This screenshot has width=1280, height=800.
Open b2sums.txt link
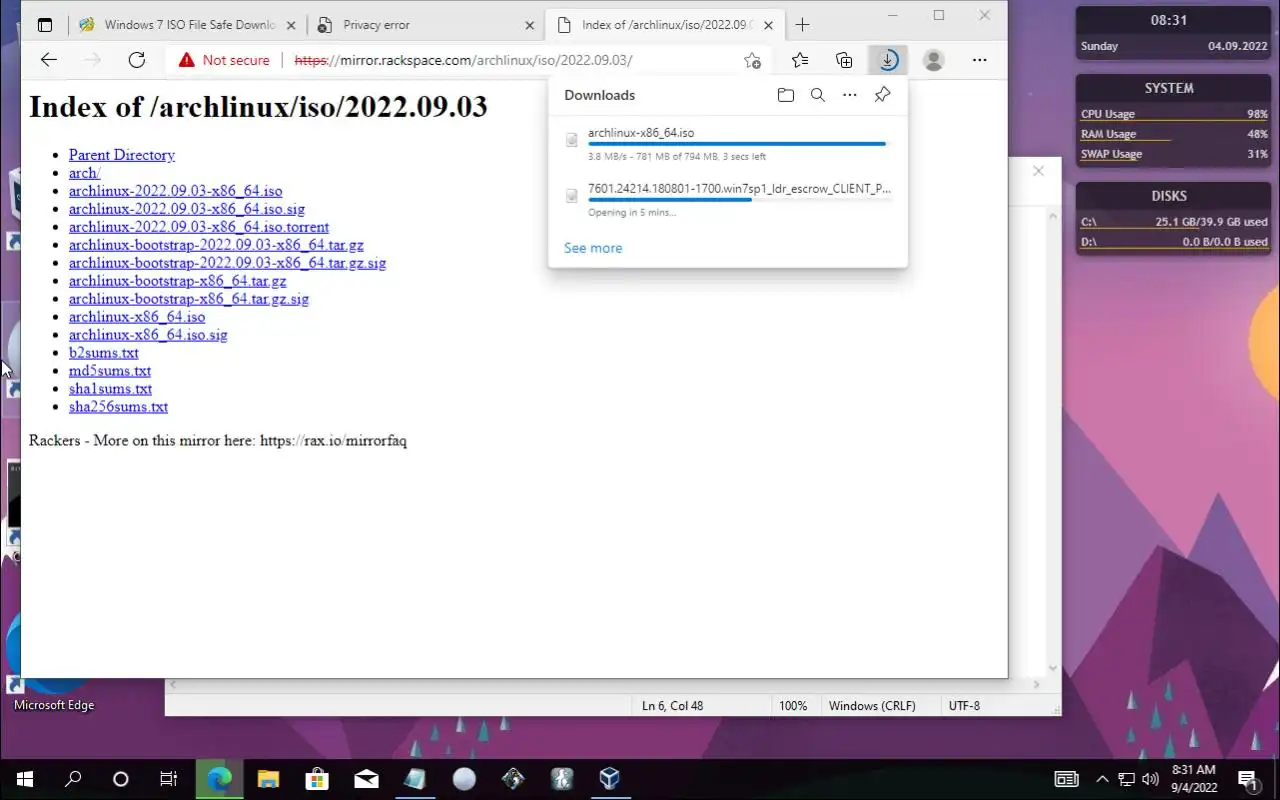(x=104, y=353)
